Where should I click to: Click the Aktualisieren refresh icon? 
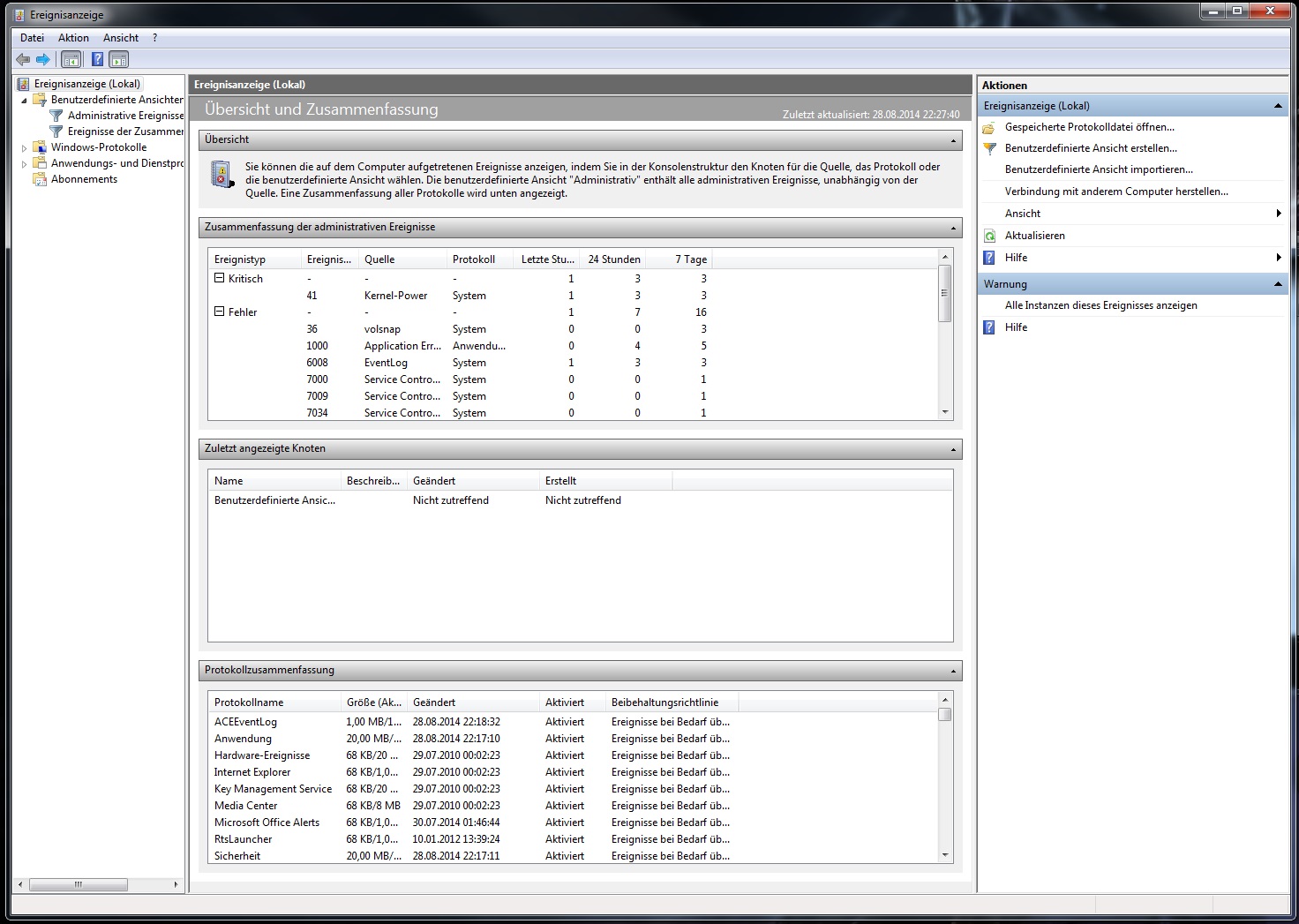pyautogui.click(x=989, y=236)
